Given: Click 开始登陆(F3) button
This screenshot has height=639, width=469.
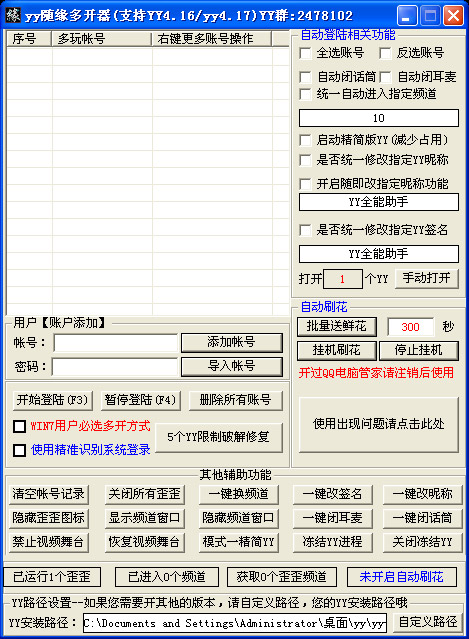Looking at the screenshot, I should point(52,400).
